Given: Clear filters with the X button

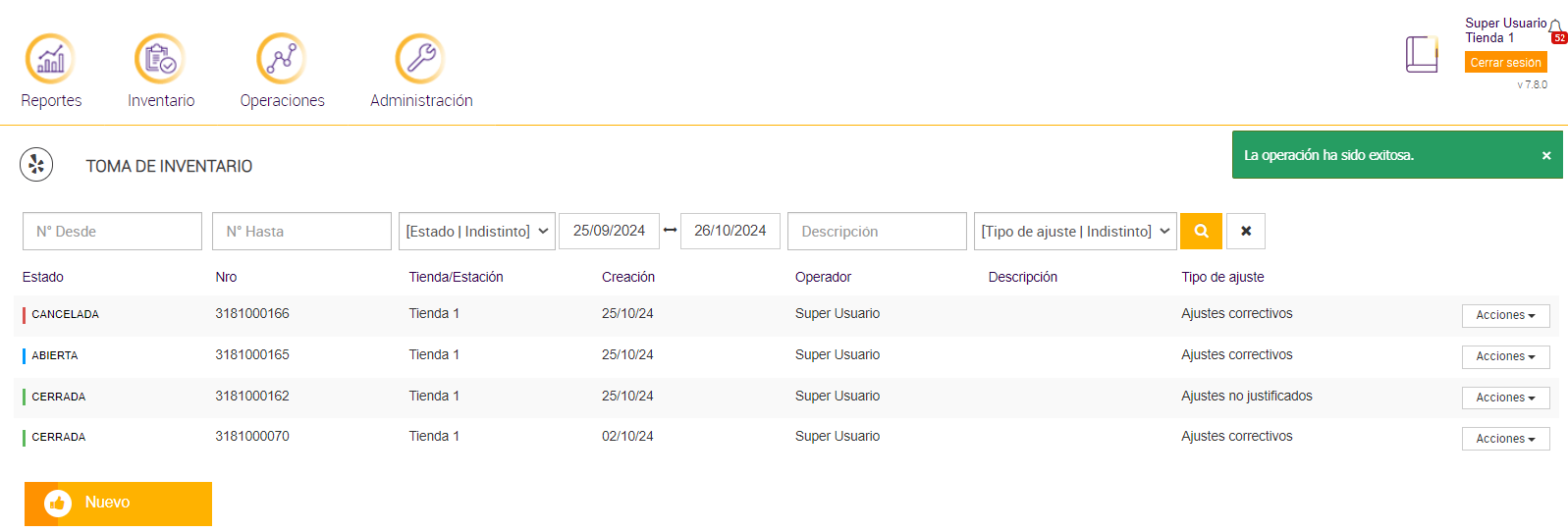Looking at the screenshot, I should (1246, 232).
